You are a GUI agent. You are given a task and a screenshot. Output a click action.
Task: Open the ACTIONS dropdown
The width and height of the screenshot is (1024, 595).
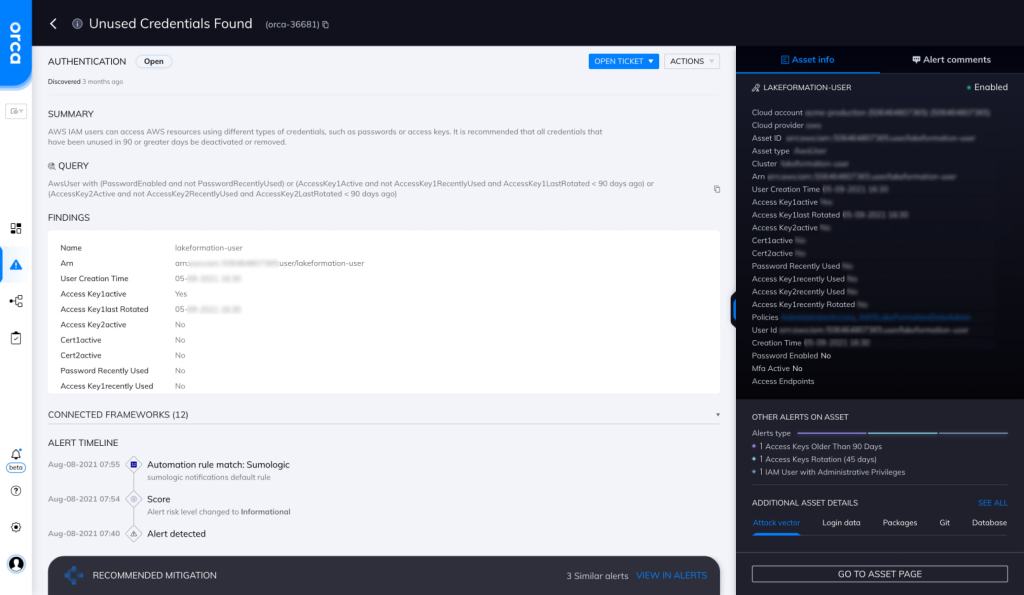692,61
